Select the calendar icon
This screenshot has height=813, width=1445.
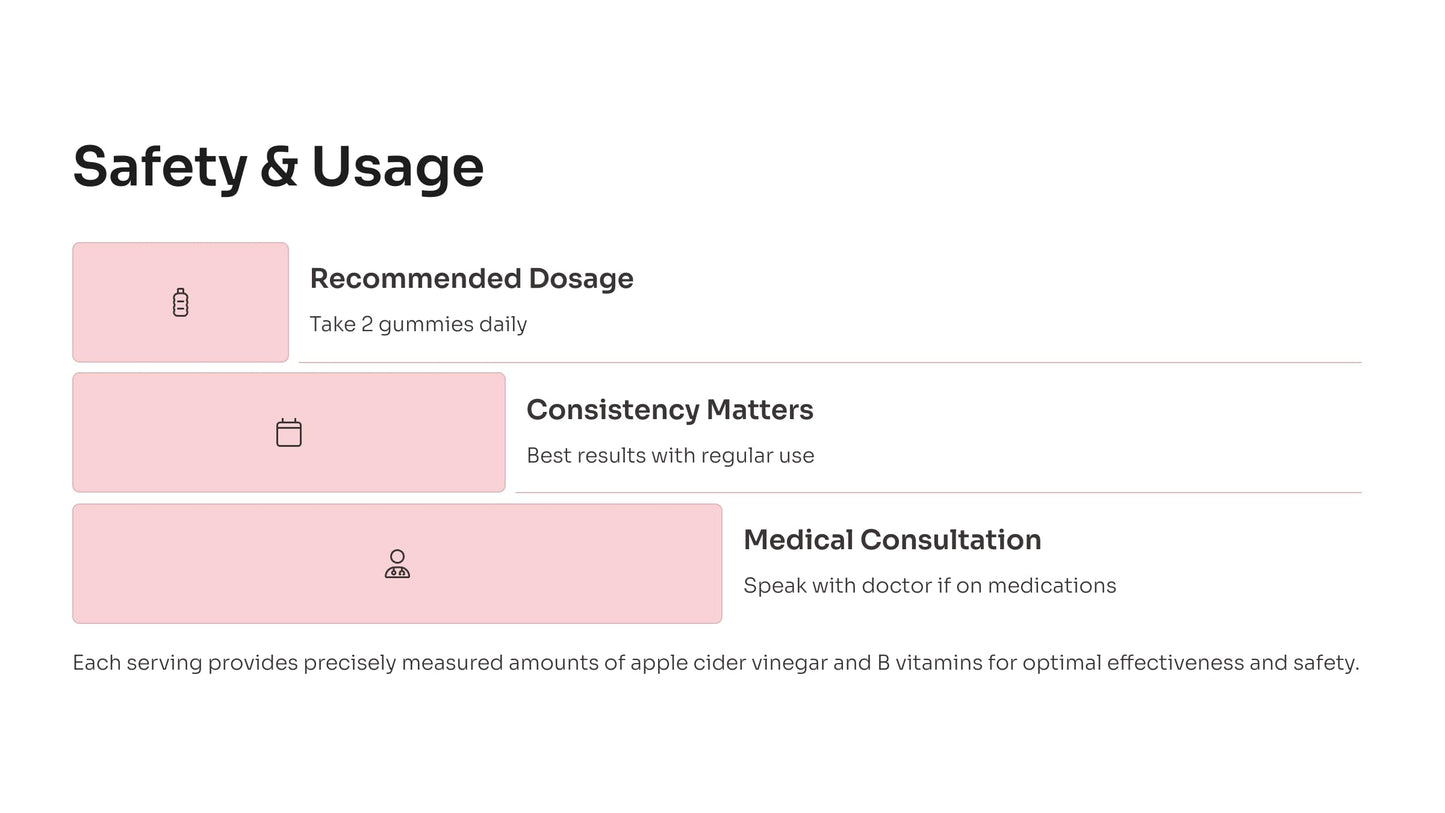[289, 432]
